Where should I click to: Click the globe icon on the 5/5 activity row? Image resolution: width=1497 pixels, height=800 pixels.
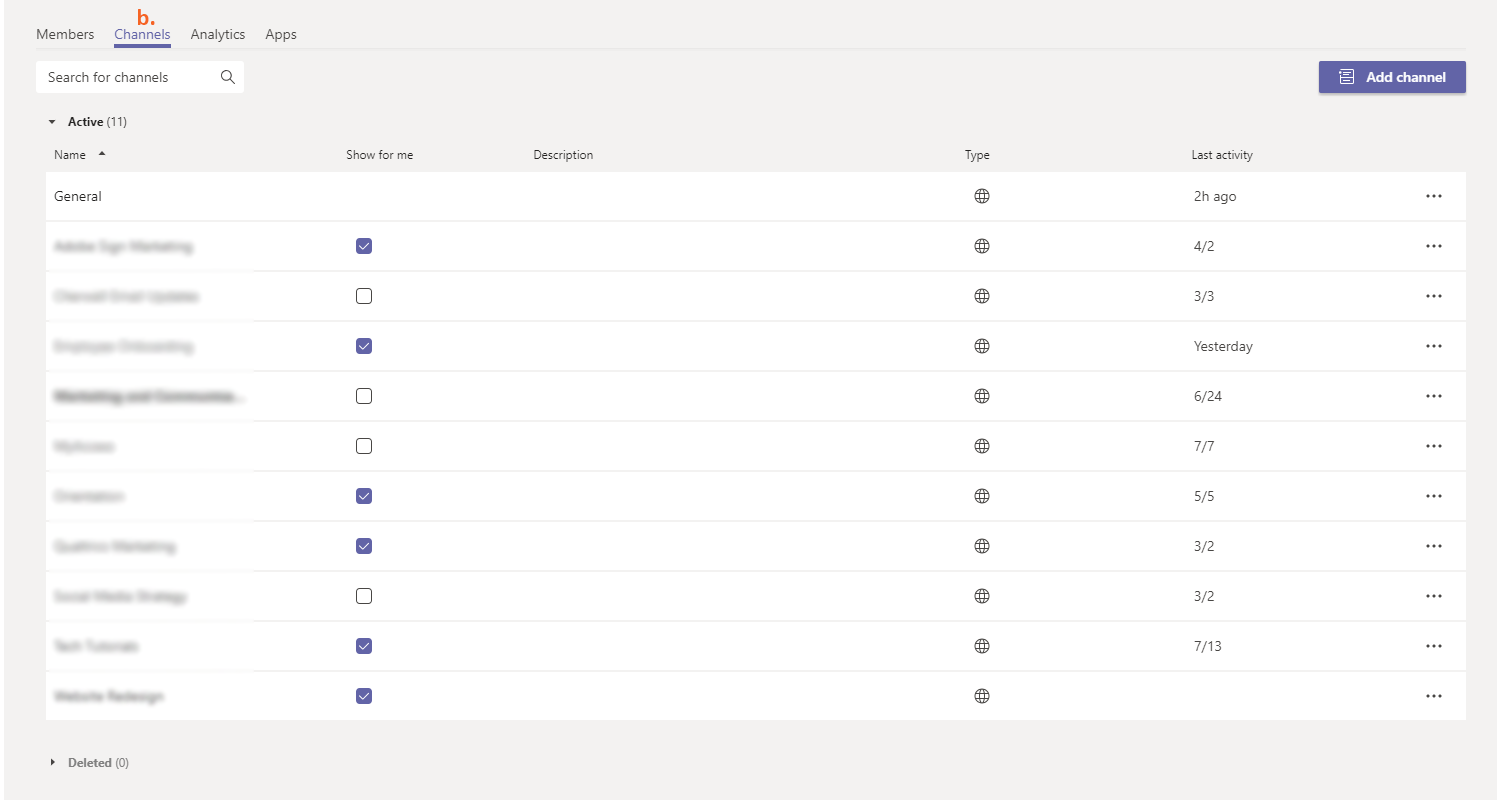pyautogui.click(x=981, y=496)
